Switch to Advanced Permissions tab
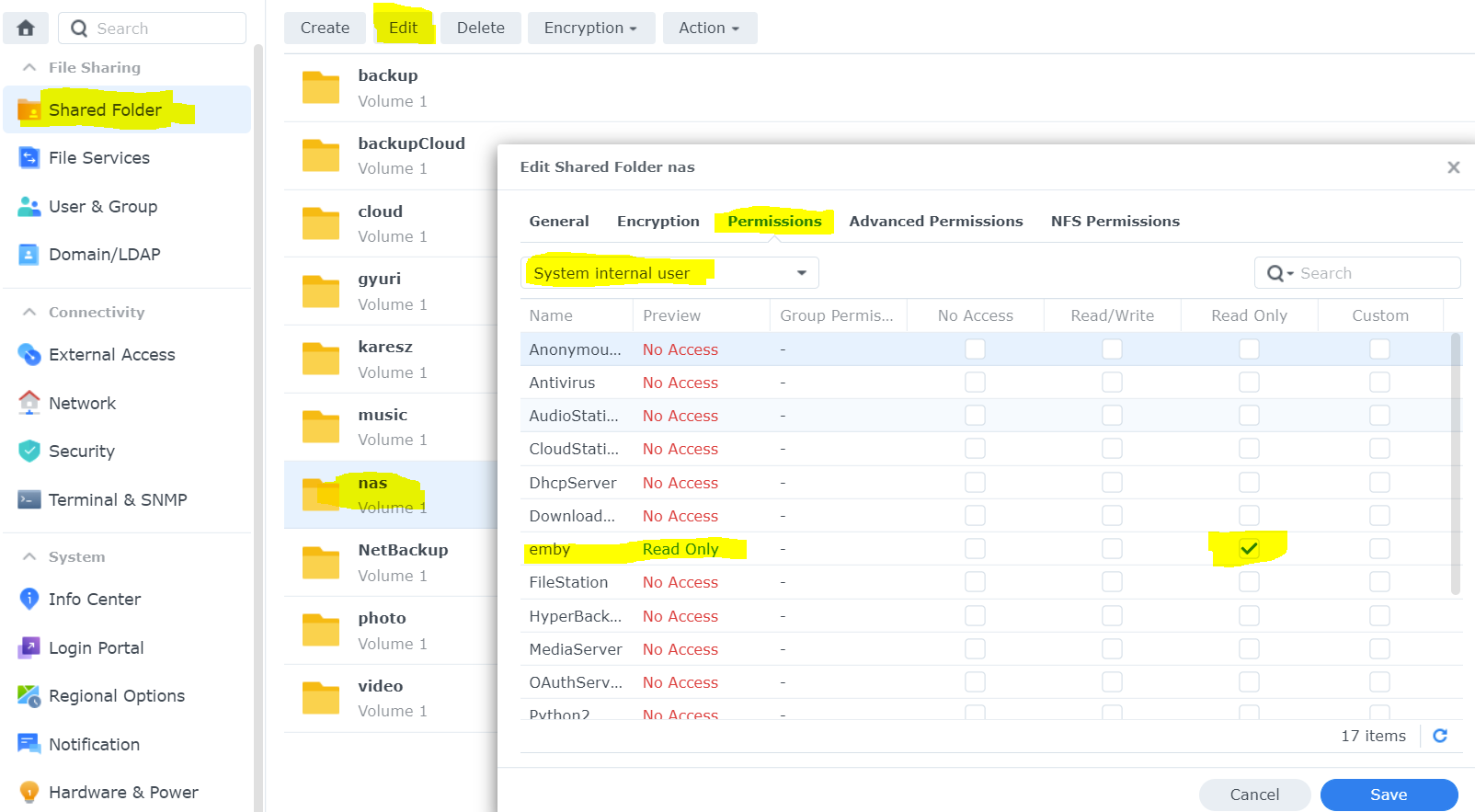The height and width of the screenshot is (812, 1475). pos(936,222)
